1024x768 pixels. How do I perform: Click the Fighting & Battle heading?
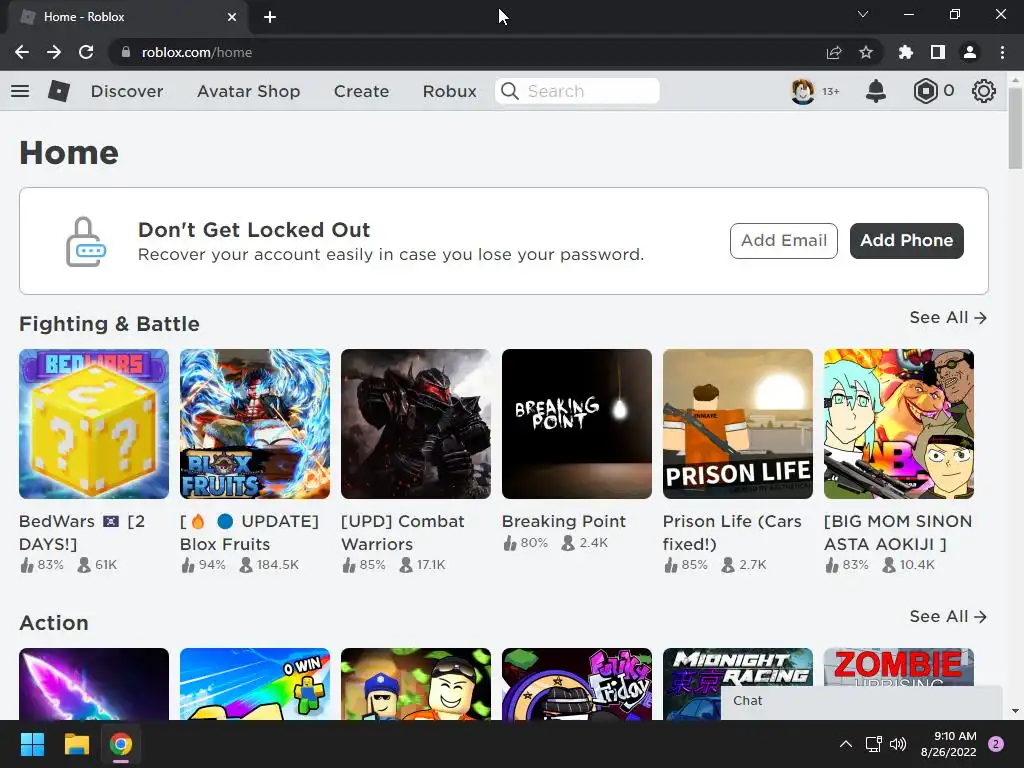pyautogui.click(x=109, y=324)
